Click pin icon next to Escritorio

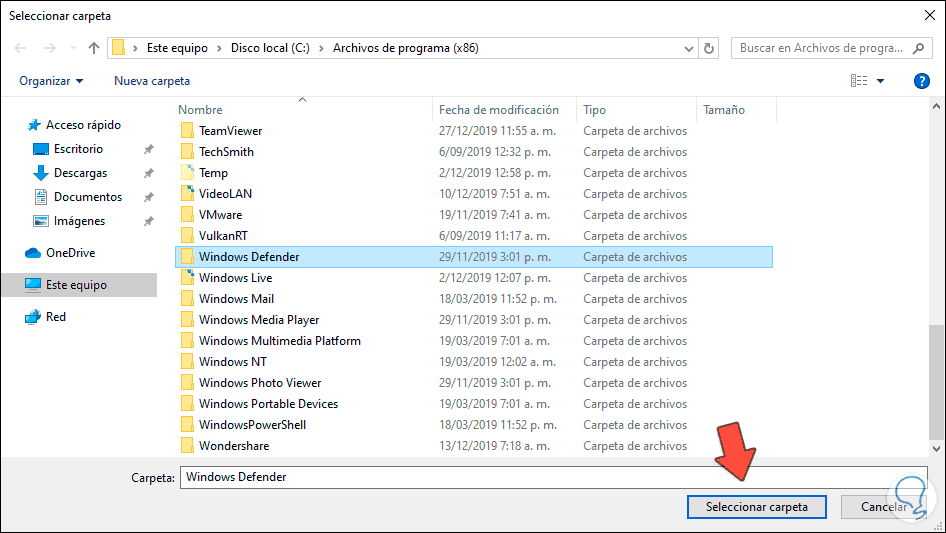click(148, 149)
